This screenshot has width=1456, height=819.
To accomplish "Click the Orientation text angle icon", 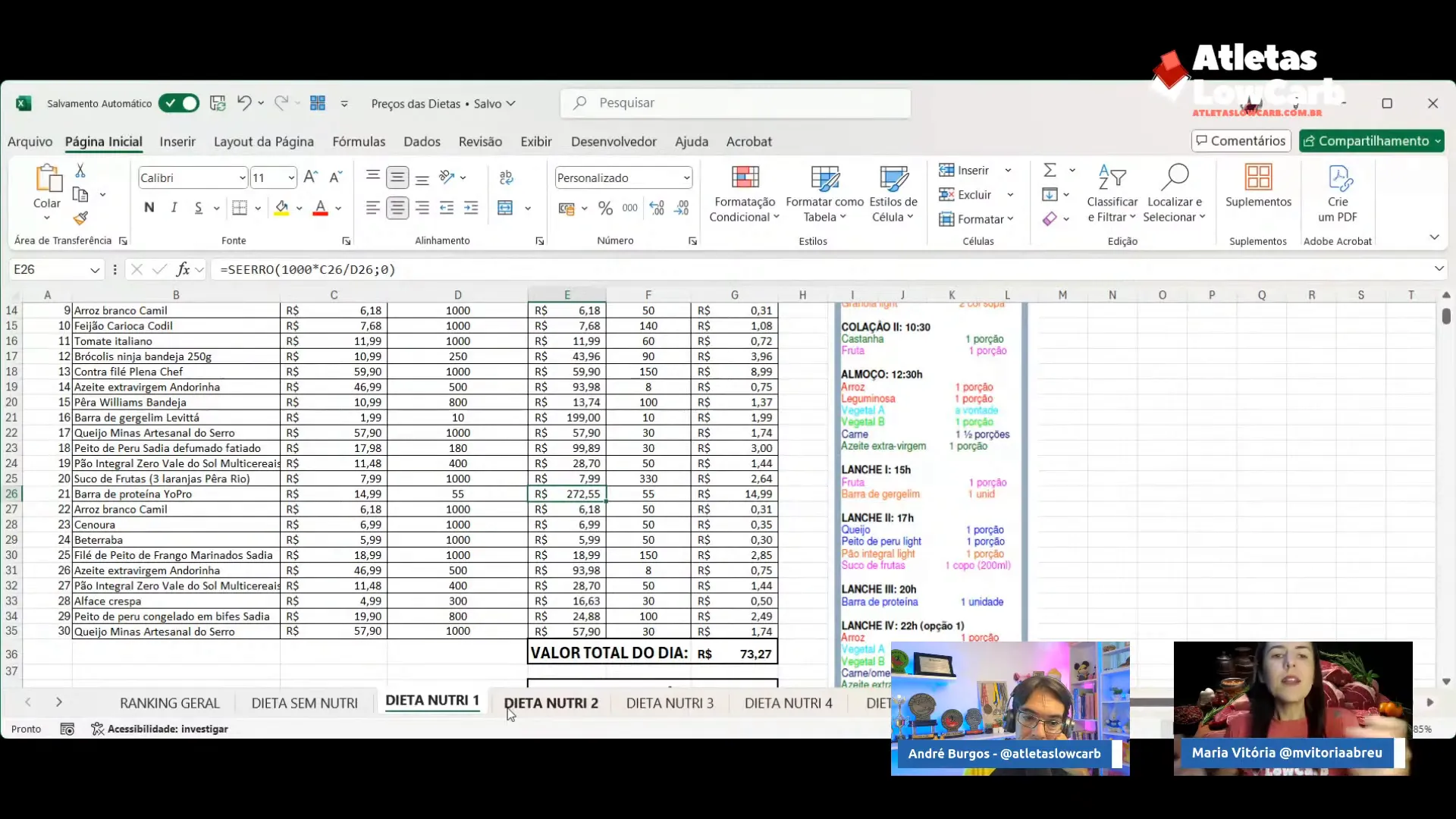I will 447,177.
